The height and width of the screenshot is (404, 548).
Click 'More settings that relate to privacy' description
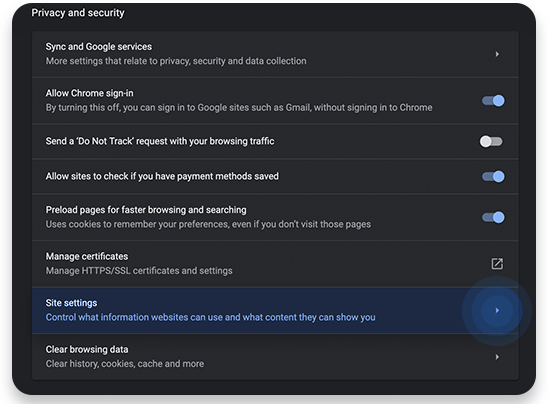click(x=176, y=61)
